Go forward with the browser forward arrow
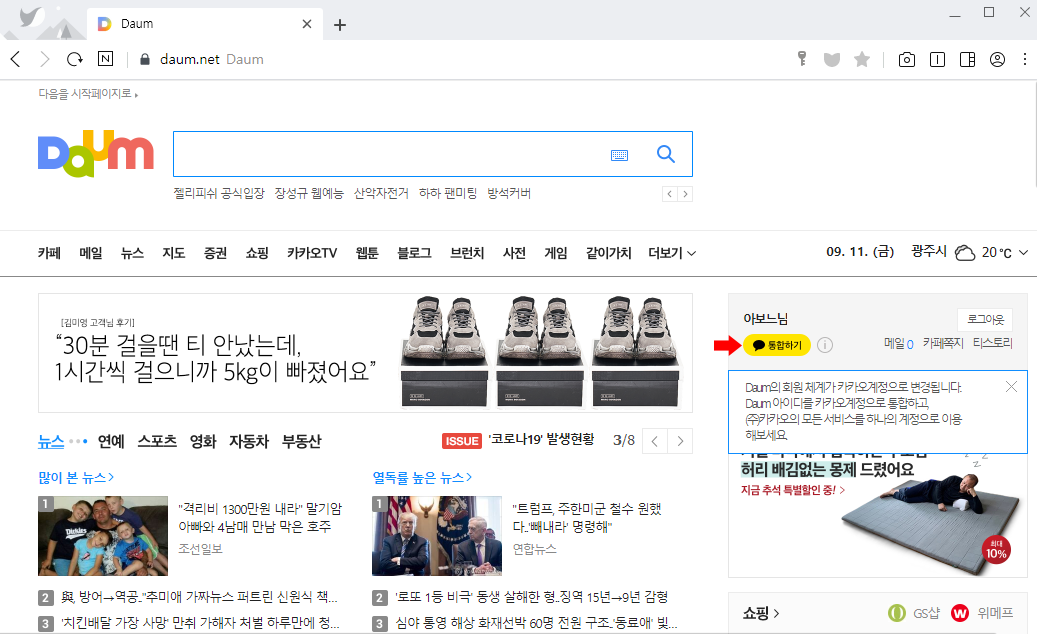Image resolution: width=1037 pixels, height=634 pixels. pyautogui.click(x=44, y=59)
